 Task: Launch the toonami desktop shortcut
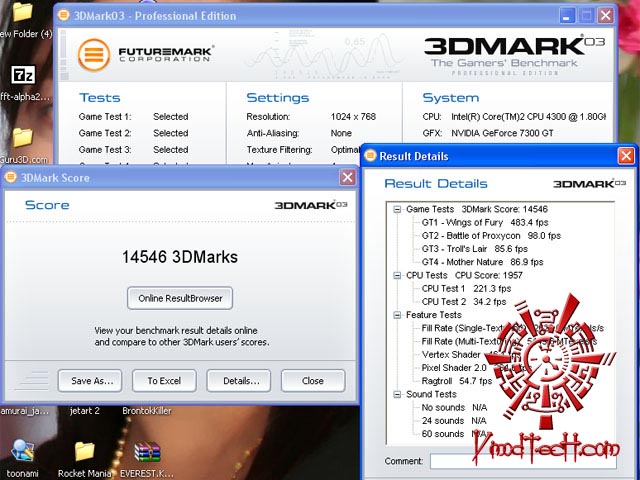22,450
